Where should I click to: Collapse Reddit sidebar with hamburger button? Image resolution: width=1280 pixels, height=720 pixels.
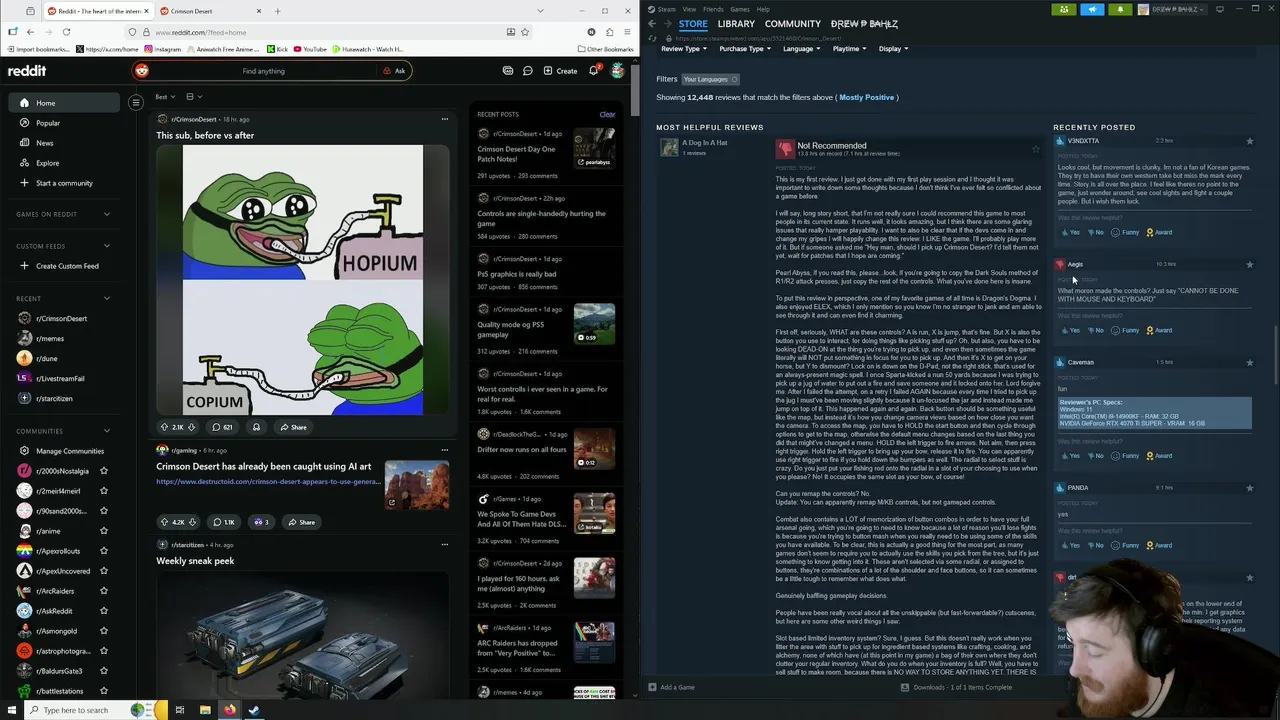[x=136, y=102]
